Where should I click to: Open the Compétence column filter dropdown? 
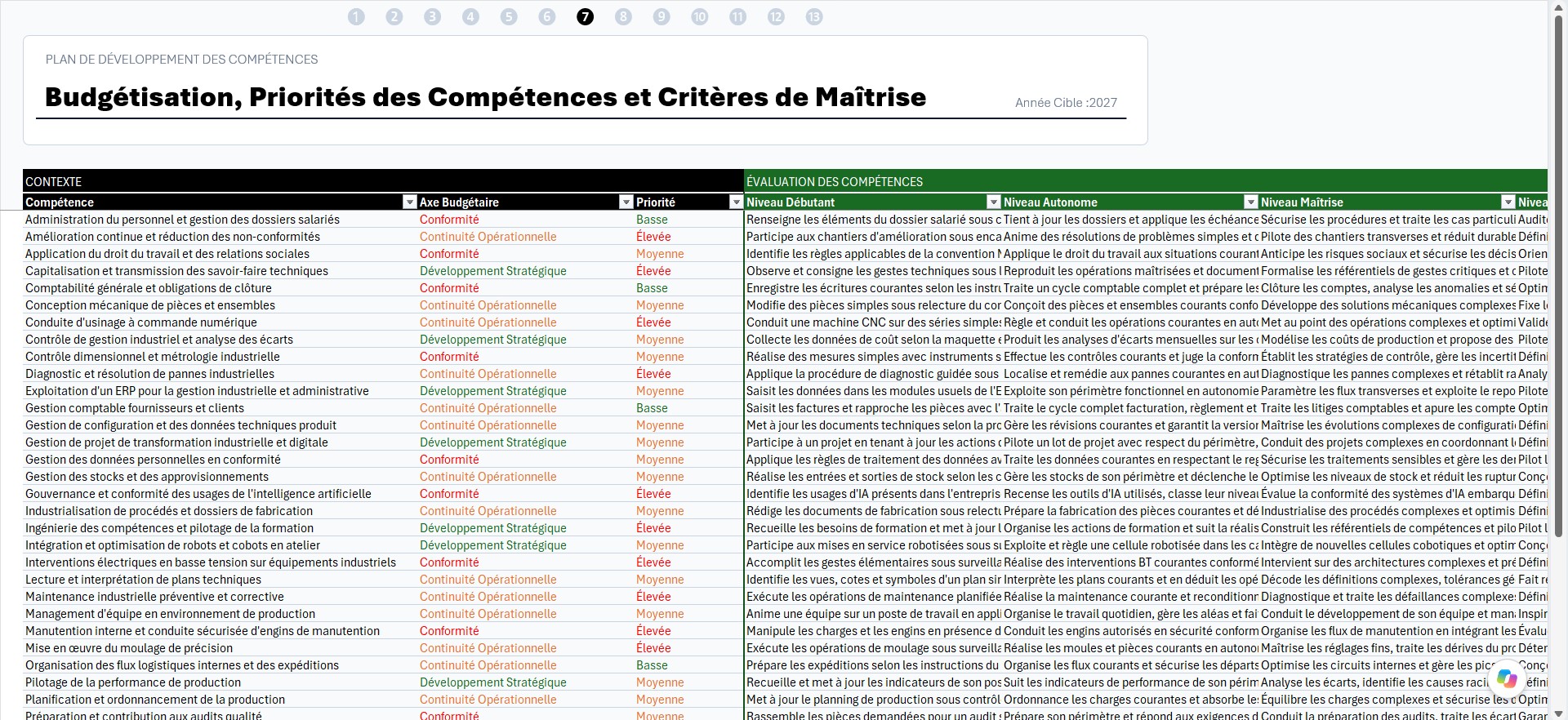[410, 202]
